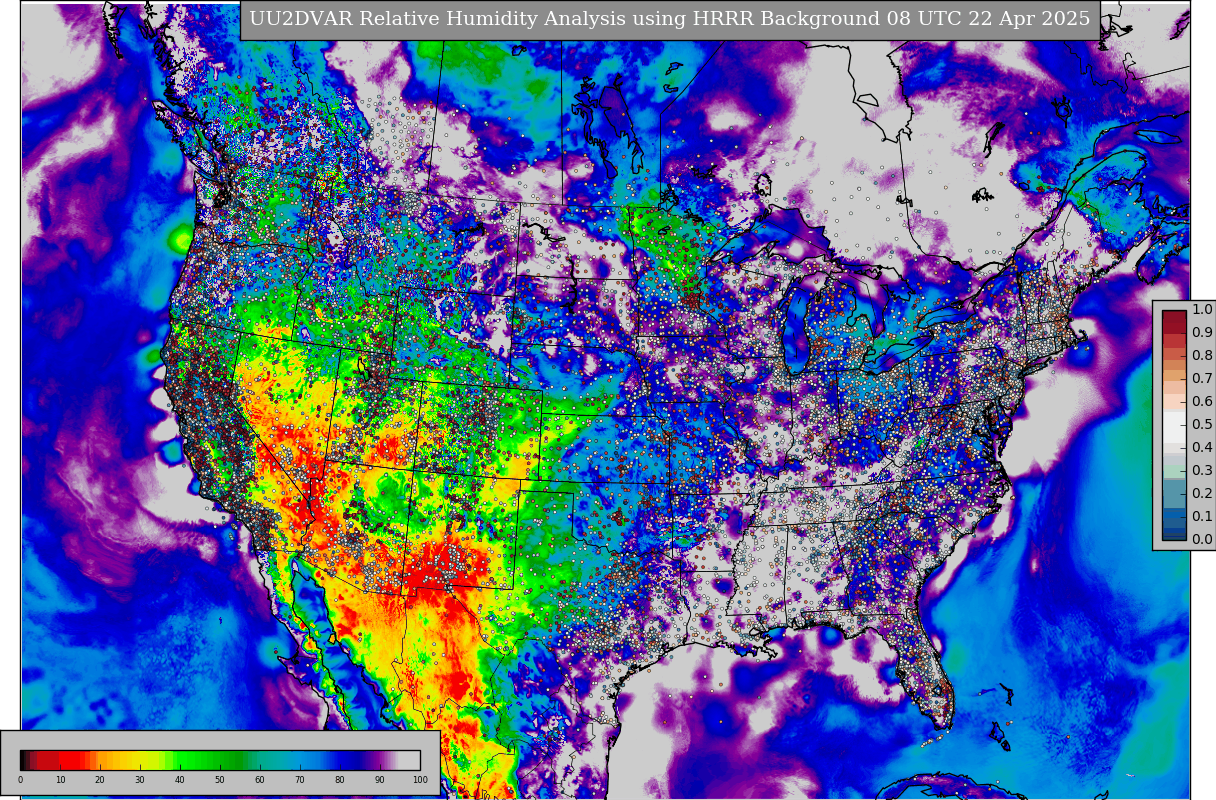1216x800 pixels.
Task: Click the "100" tick on humidity scale
Action: [420, 780]
